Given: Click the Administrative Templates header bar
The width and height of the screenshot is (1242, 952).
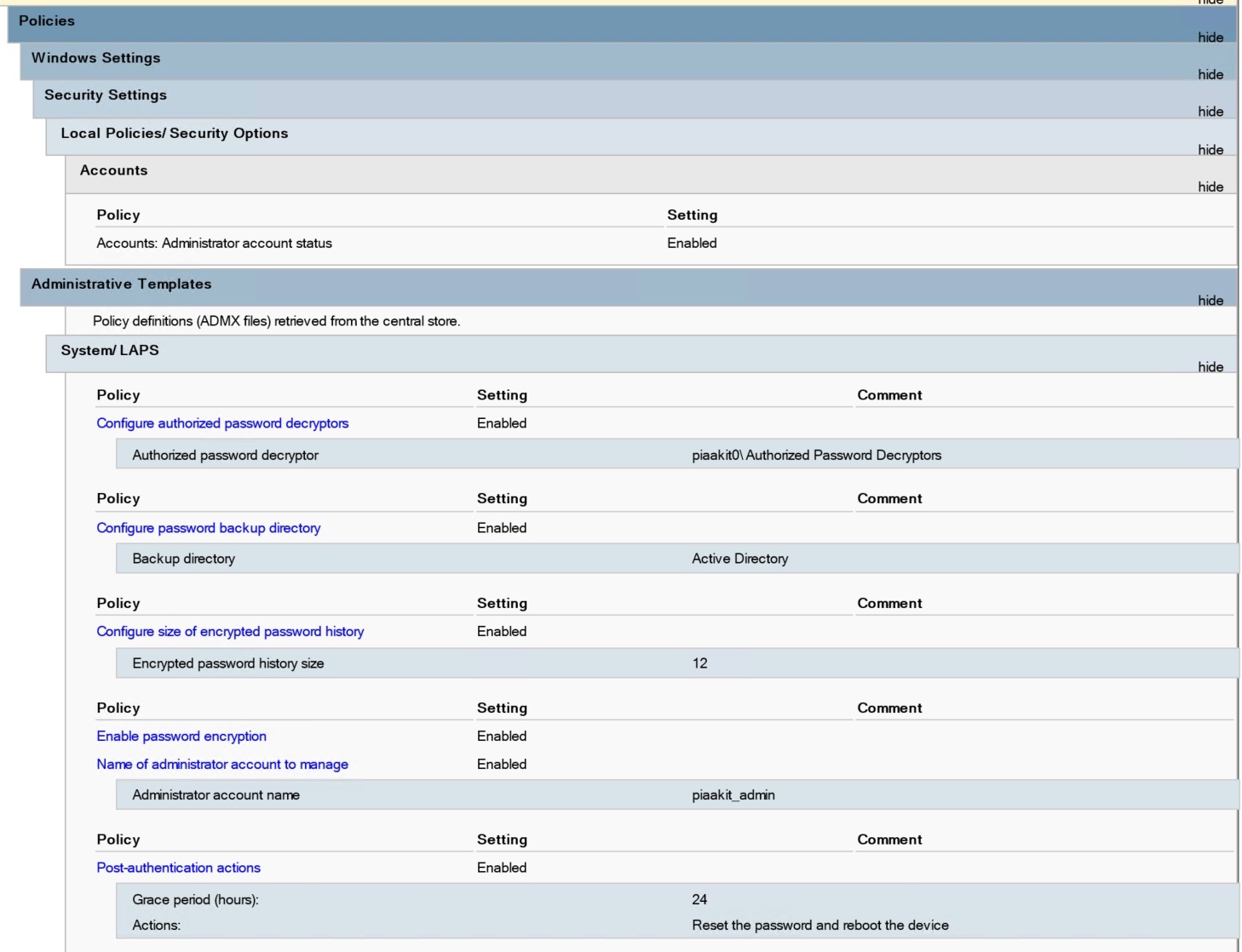Looking at the screenshot, I should coord(629,288).
